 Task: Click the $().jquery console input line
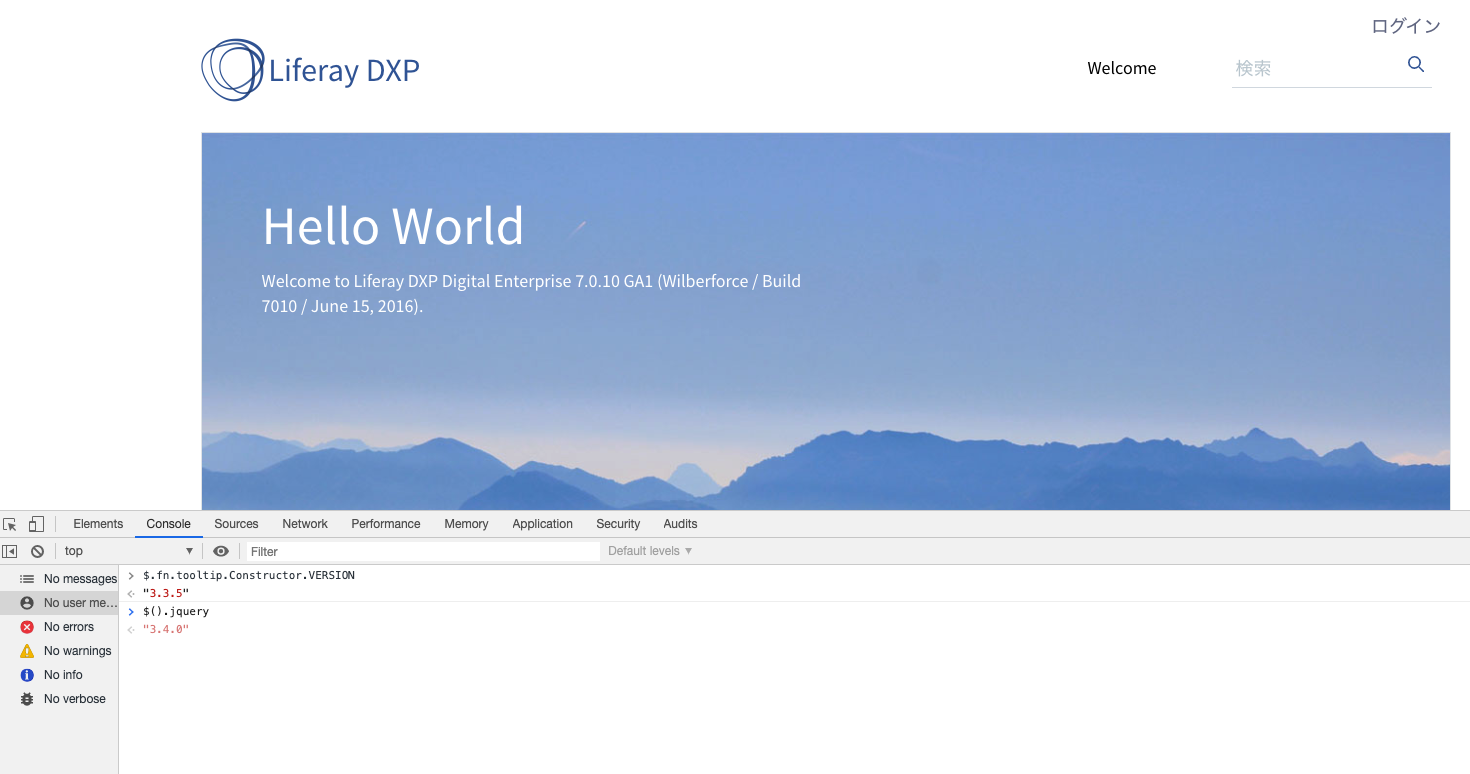click(x=176, y=611)
